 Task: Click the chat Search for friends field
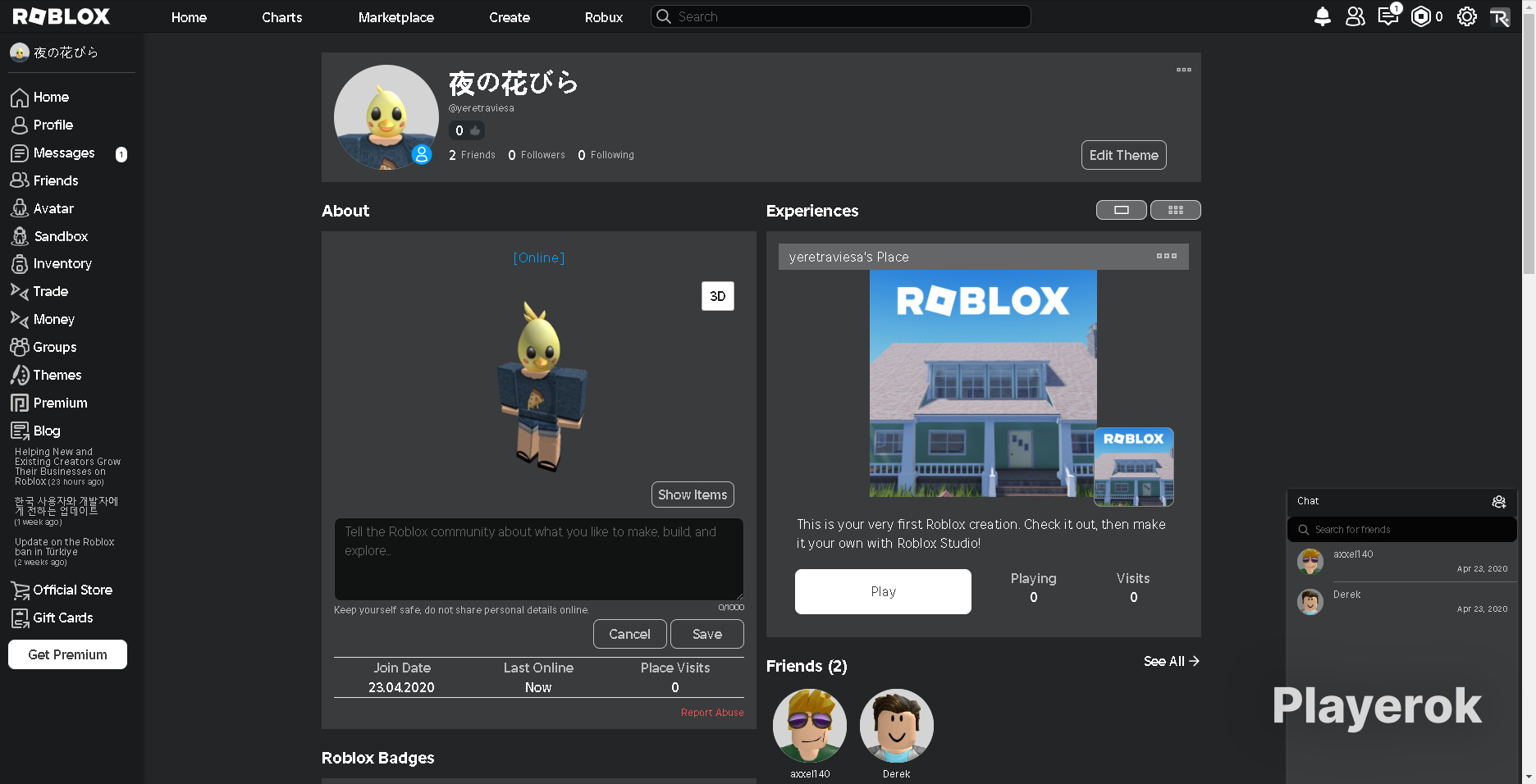coord(1402,530)
